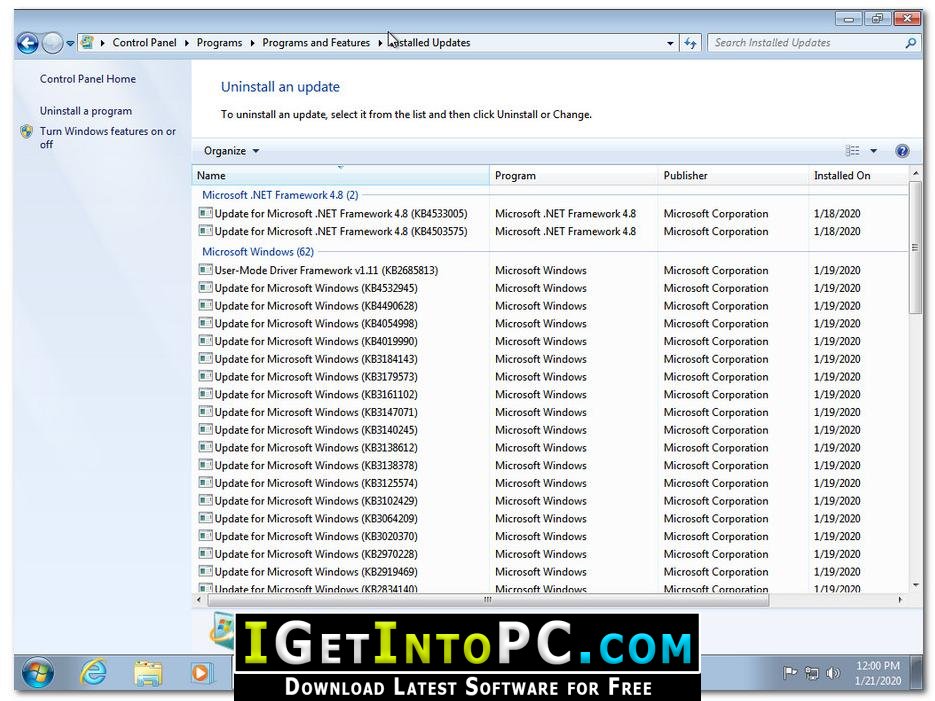Sort by the Publisher column header
Screen dimensions: 935x701
pos(732,175)
